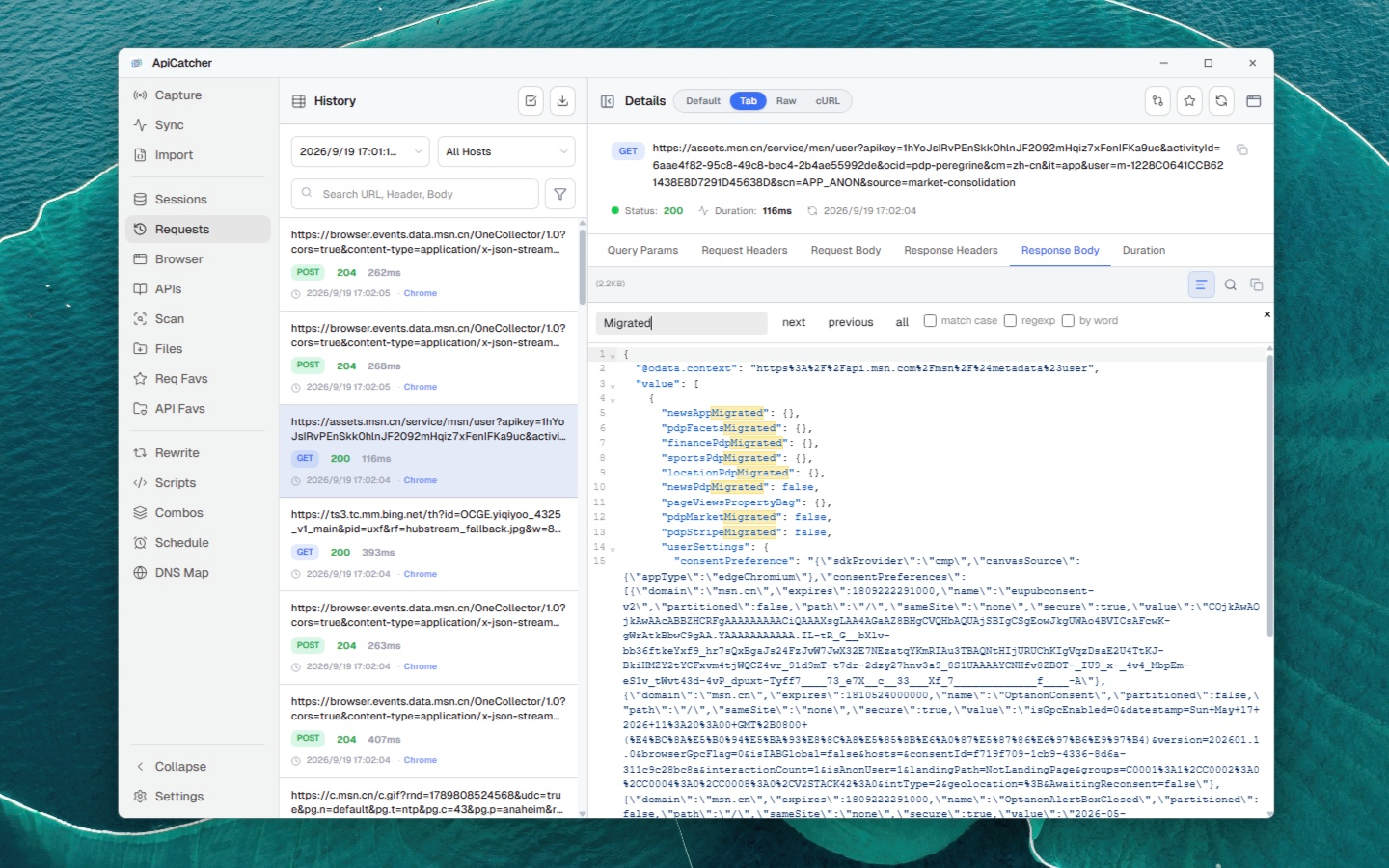The image size is (1389, 868).
Task: Click the 'all' search button
Action: click(902, 322)
